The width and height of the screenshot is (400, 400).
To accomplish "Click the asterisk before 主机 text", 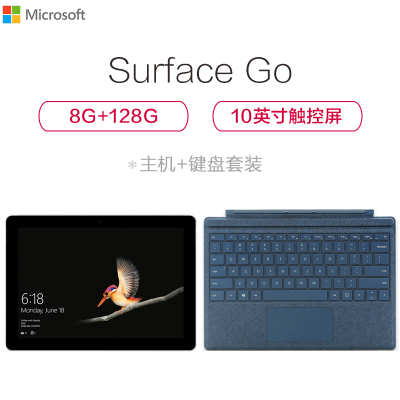I will tap(133, 165).
